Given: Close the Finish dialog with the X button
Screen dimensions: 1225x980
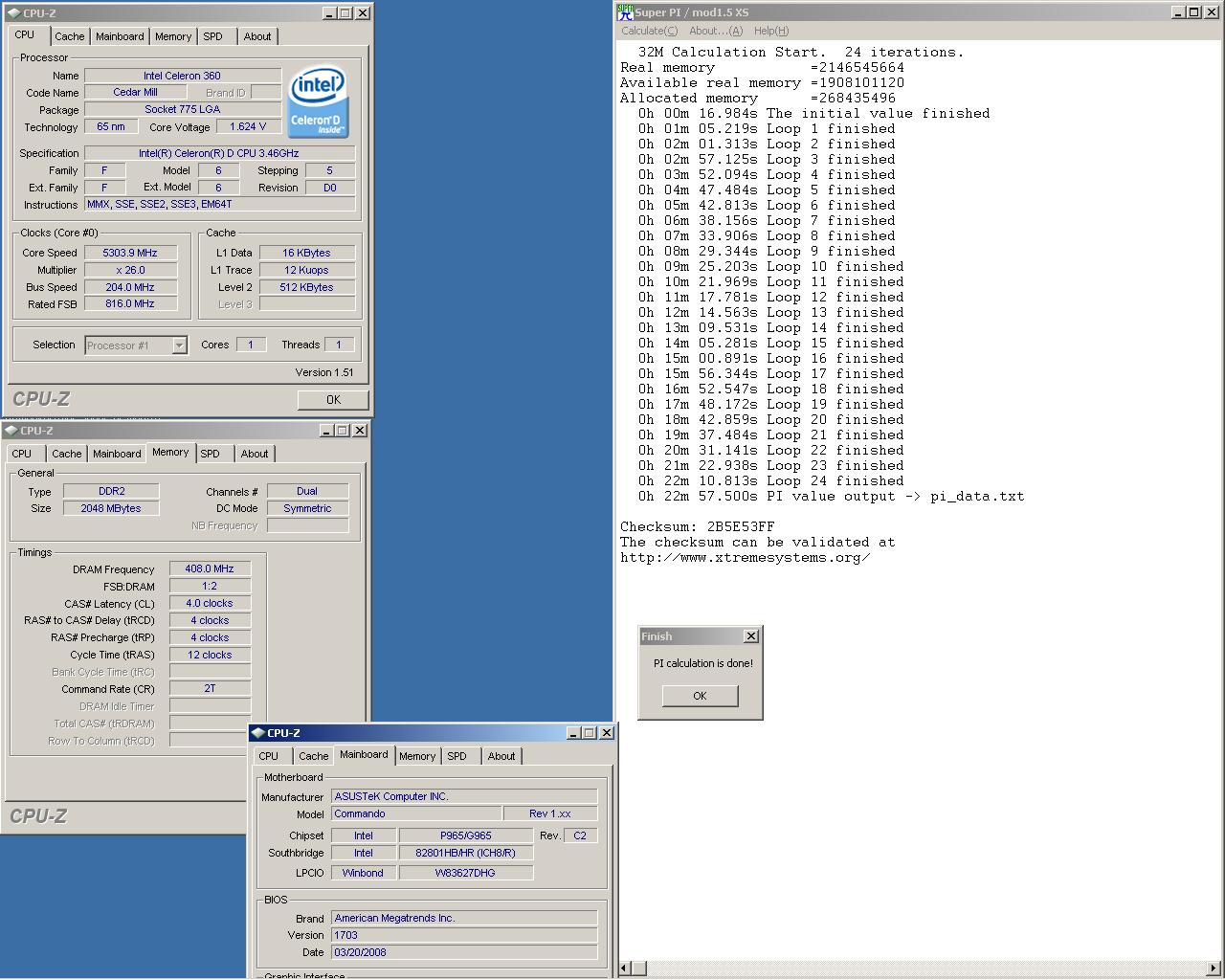Looking at the screenshot, I should [x=751, y=636].
